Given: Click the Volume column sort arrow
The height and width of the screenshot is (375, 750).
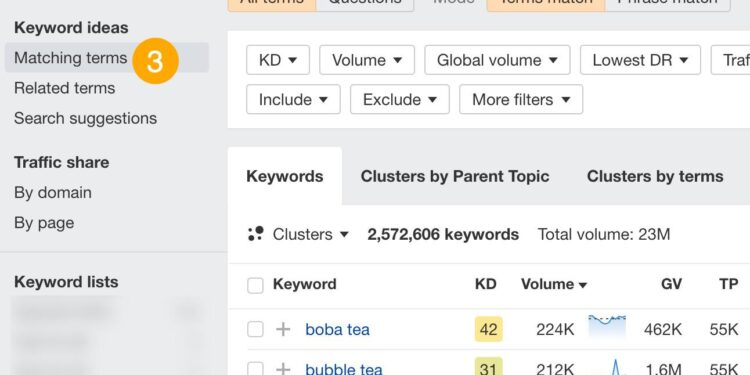Looking at the screenshot, I should pyautogui.click(x=583, y=285).
